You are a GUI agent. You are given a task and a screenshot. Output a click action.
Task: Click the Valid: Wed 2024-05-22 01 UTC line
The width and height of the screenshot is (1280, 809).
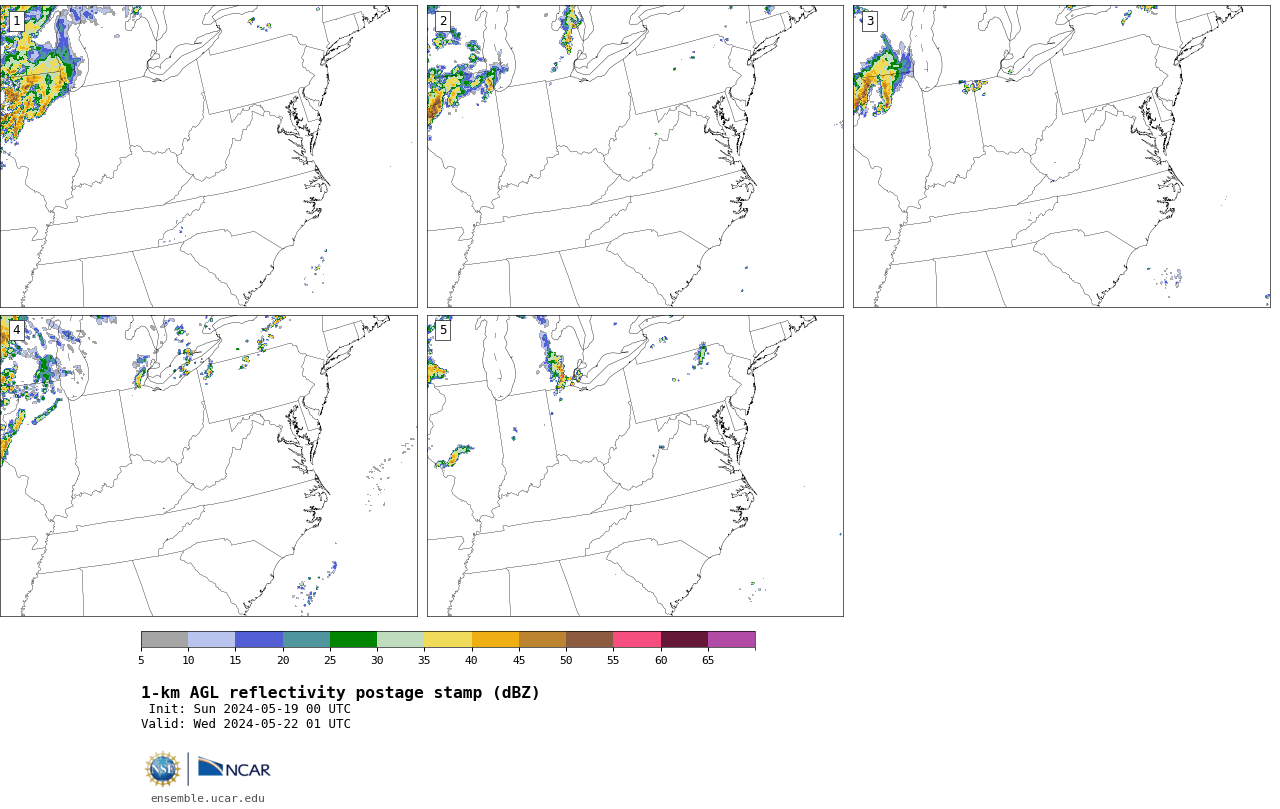click(246, 724)
